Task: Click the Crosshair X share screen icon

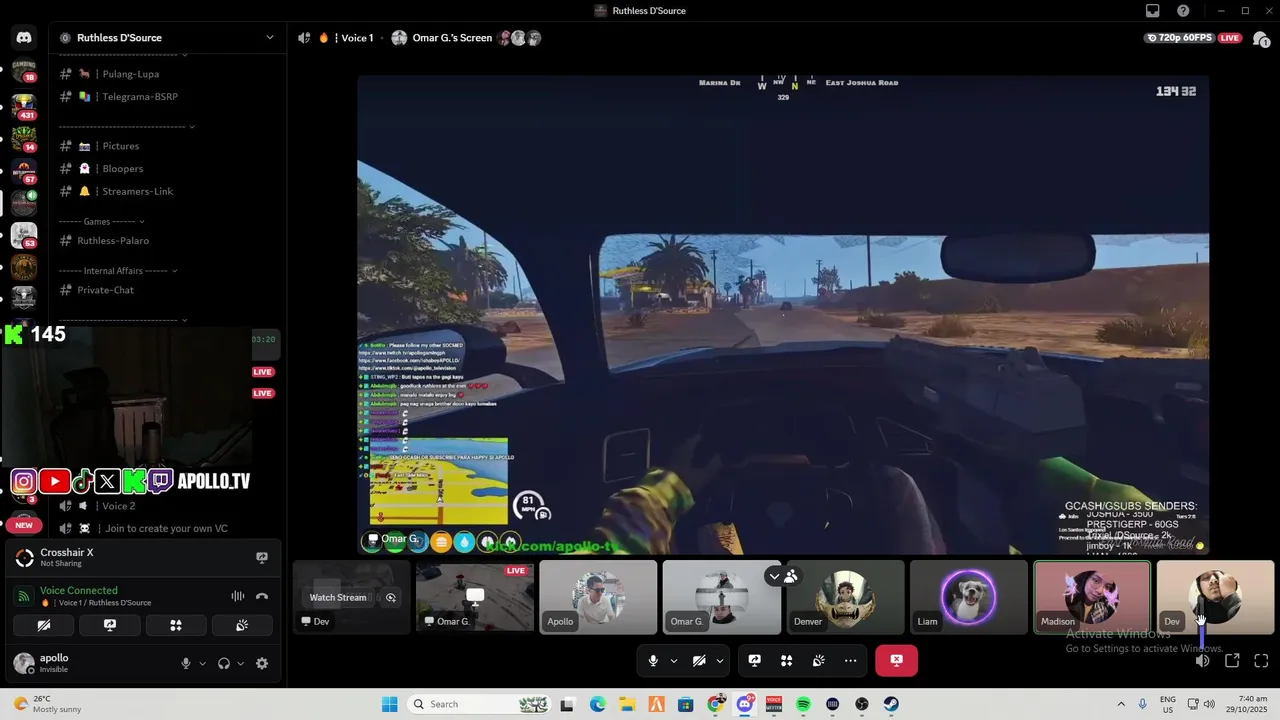Action: pyautogui.click(x=262, y=557)
